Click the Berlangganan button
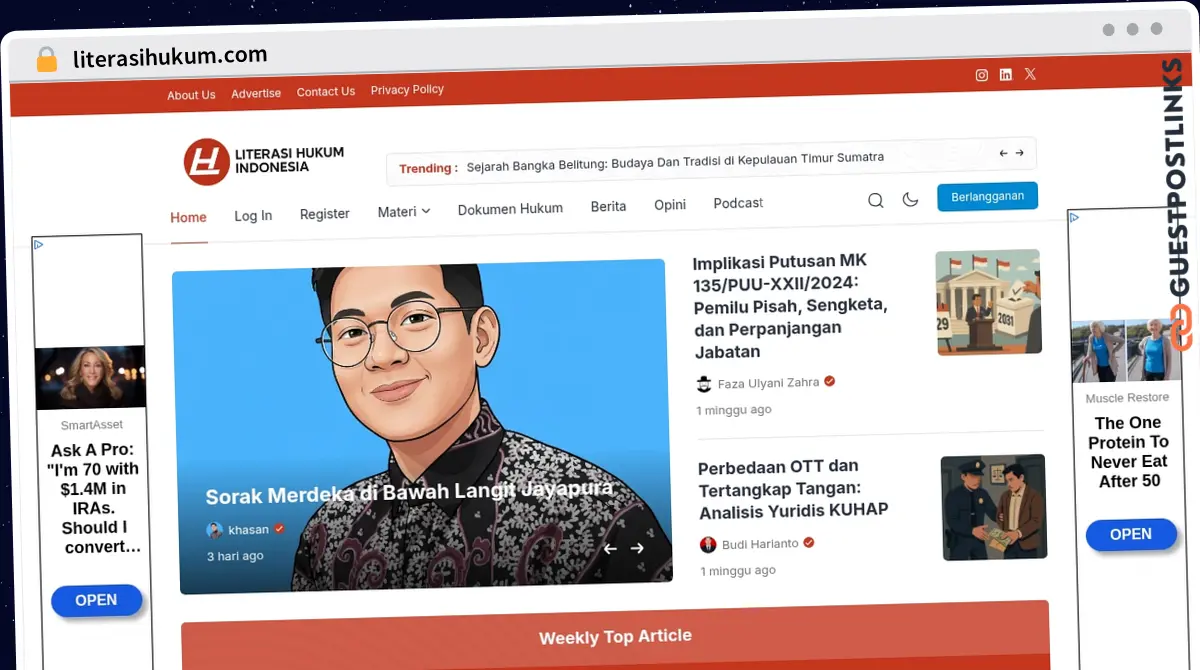The width and height of the screenshot is (1200, 670). tap(987, 196)
